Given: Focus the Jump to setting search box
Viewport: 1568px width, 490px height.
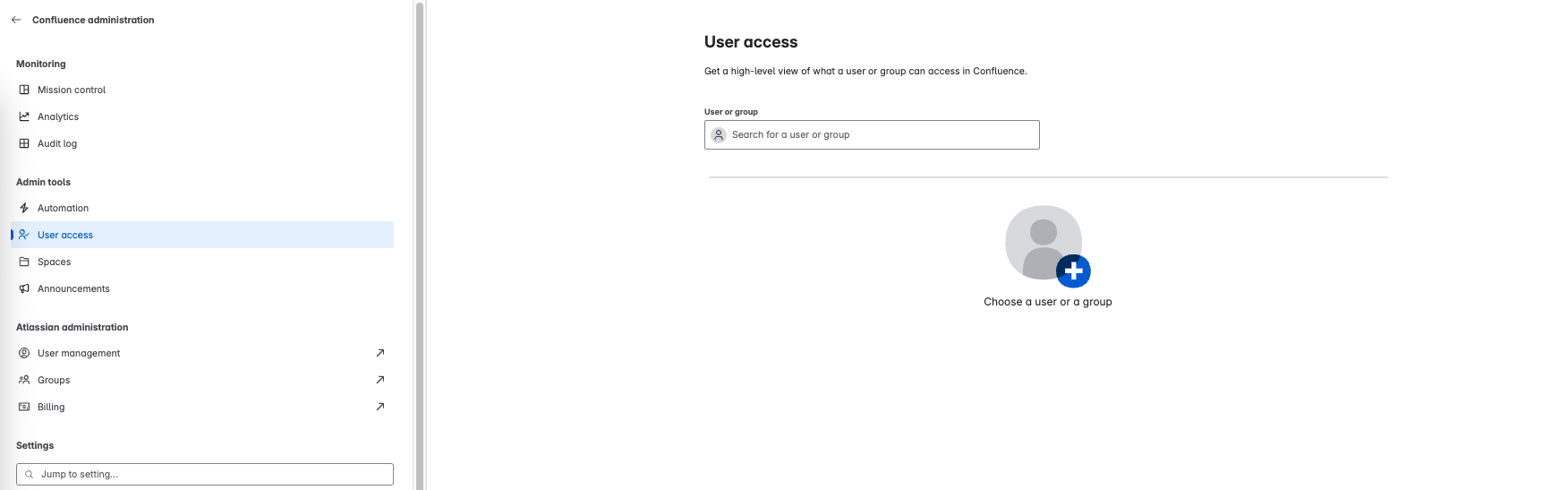Looking at the screenshot, I should (205, 474).
